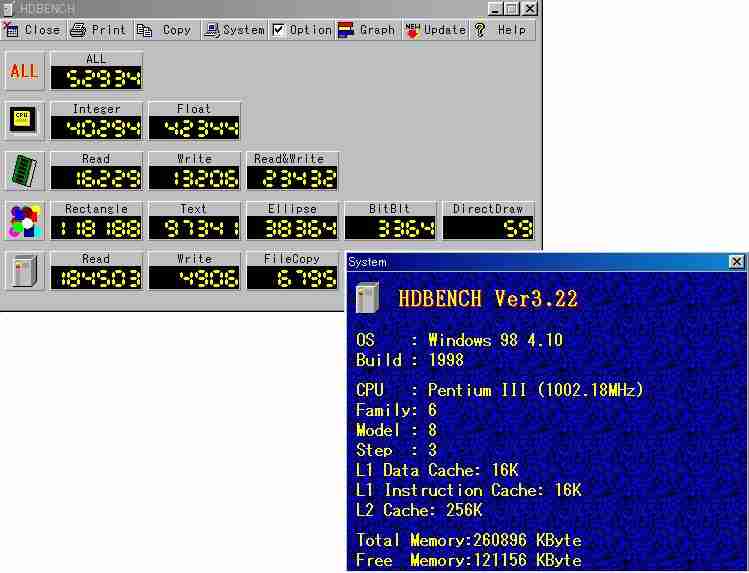Click the Float score panel
749x573 pixels.
[194, 121]
